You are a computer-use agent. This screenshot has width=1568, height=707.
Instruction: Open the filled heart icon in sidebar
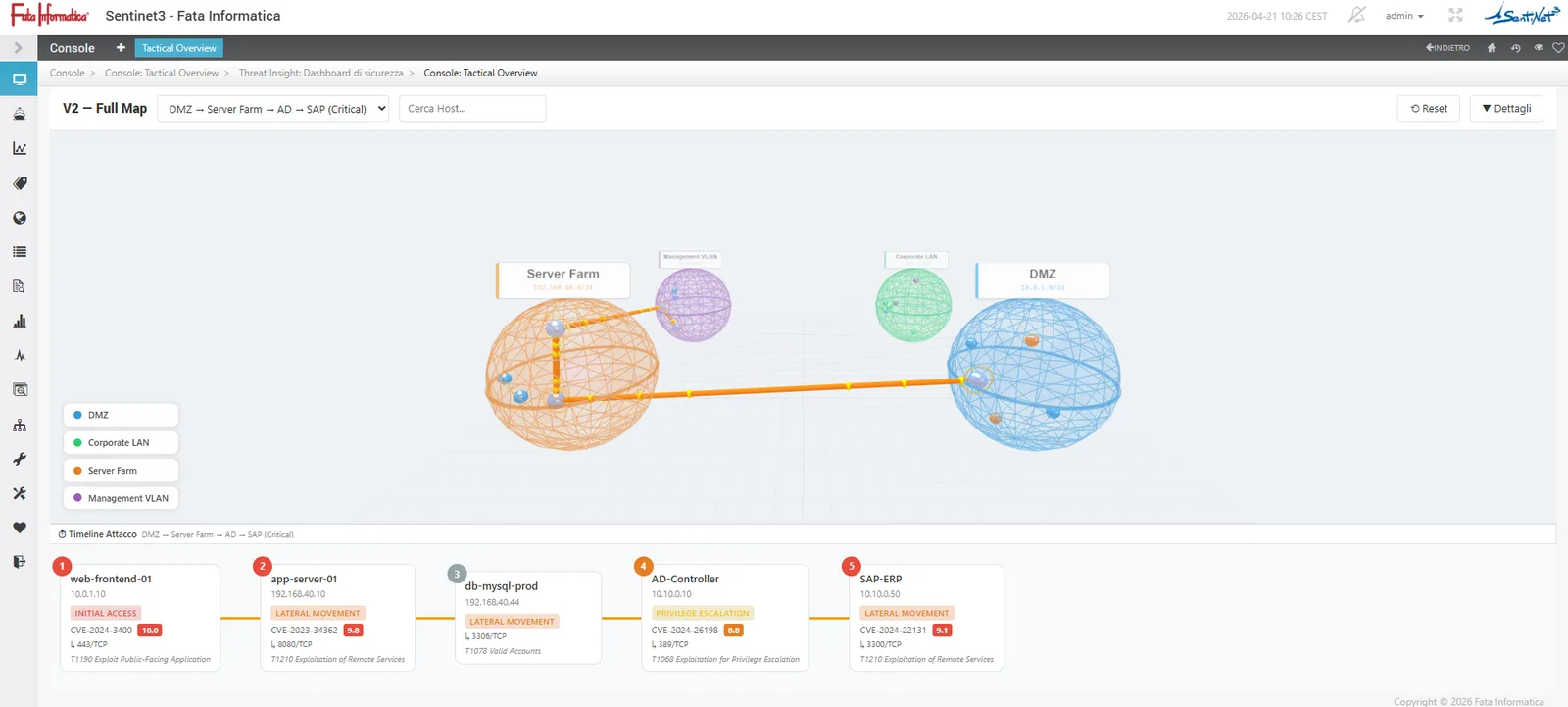coord(19,528)
